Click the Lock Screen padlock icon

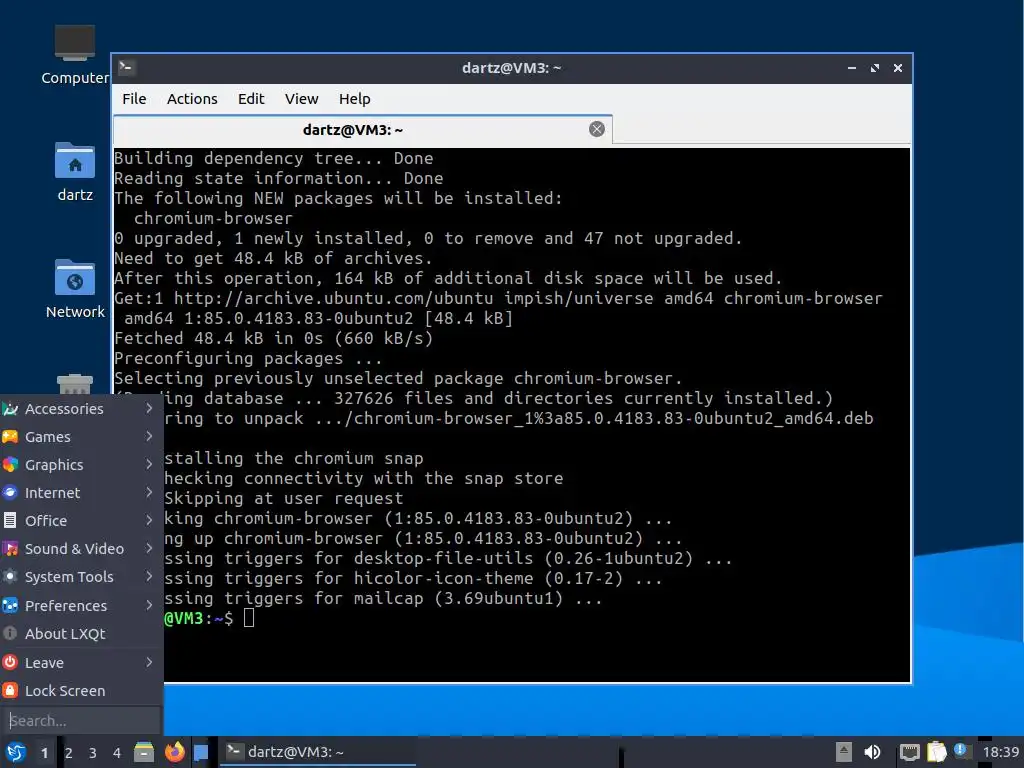pyautogui.click(x=10, y=691)
